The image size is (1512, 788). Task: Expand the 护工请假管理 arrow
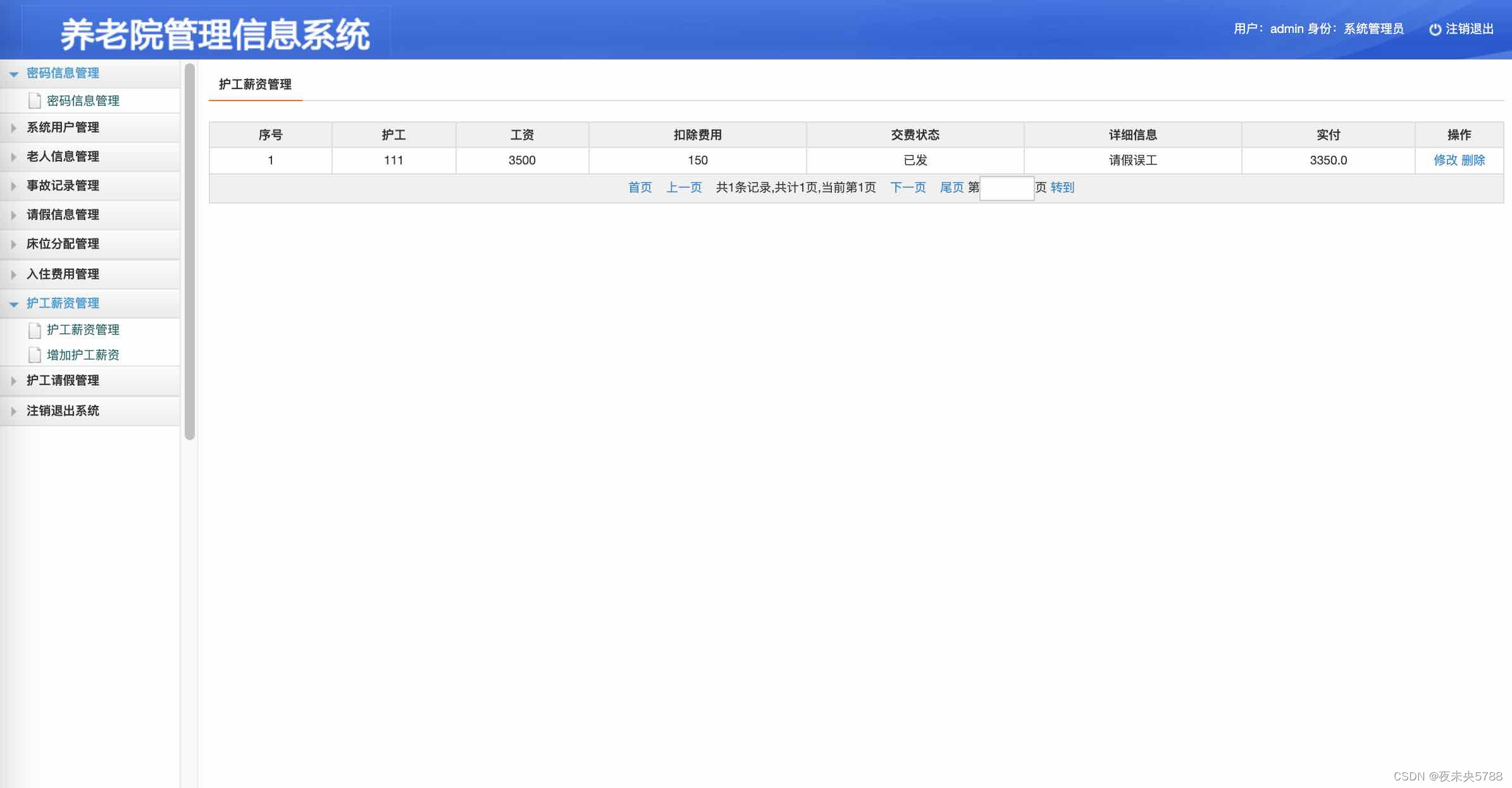point(13,381)
